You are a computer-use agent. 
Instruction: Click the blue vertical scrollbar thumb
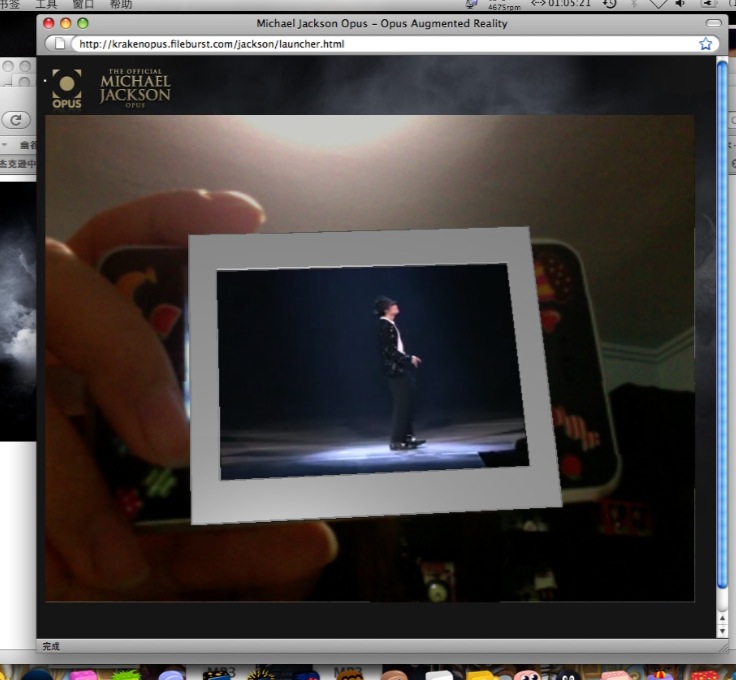722,325
